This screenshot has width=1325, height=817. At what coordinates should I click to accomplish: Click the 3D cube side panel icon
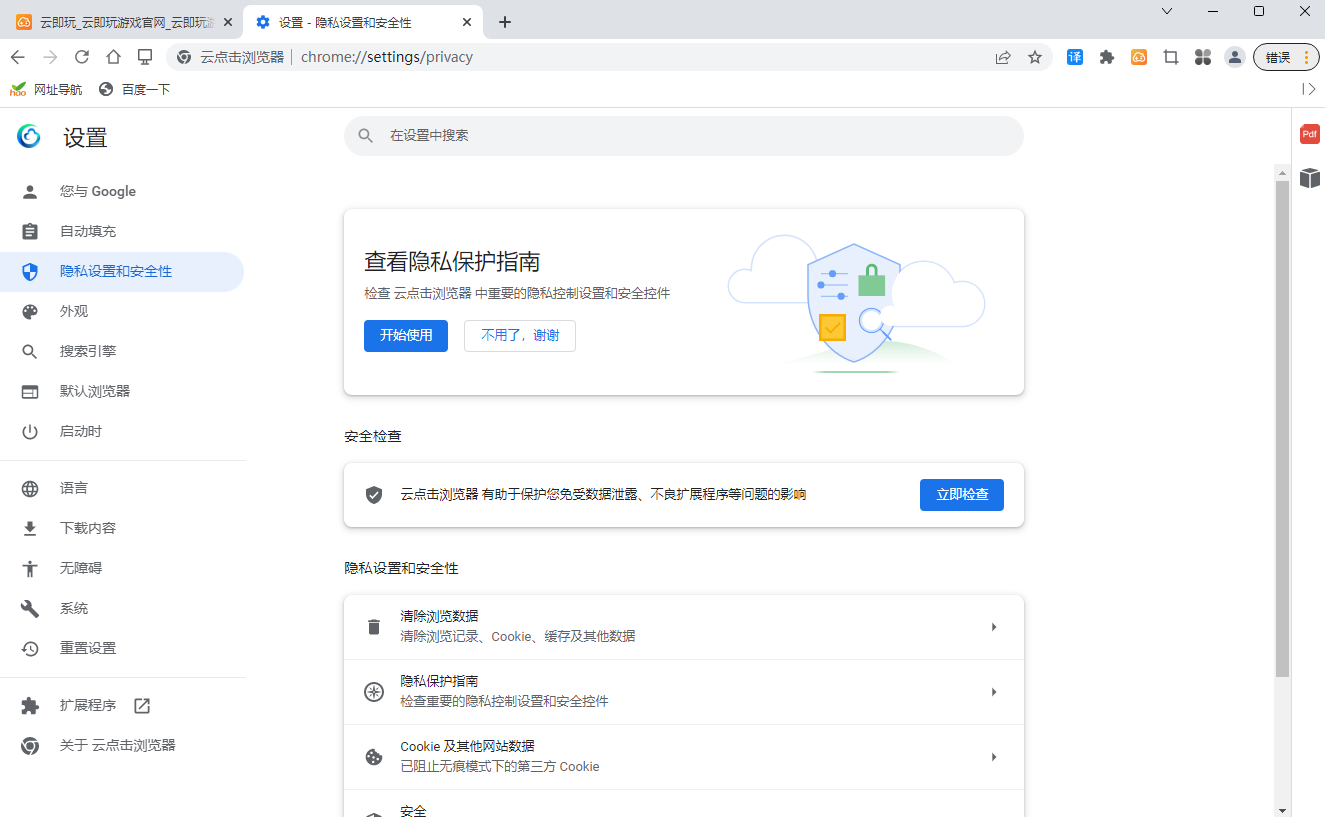click(x=1309, y=178)
